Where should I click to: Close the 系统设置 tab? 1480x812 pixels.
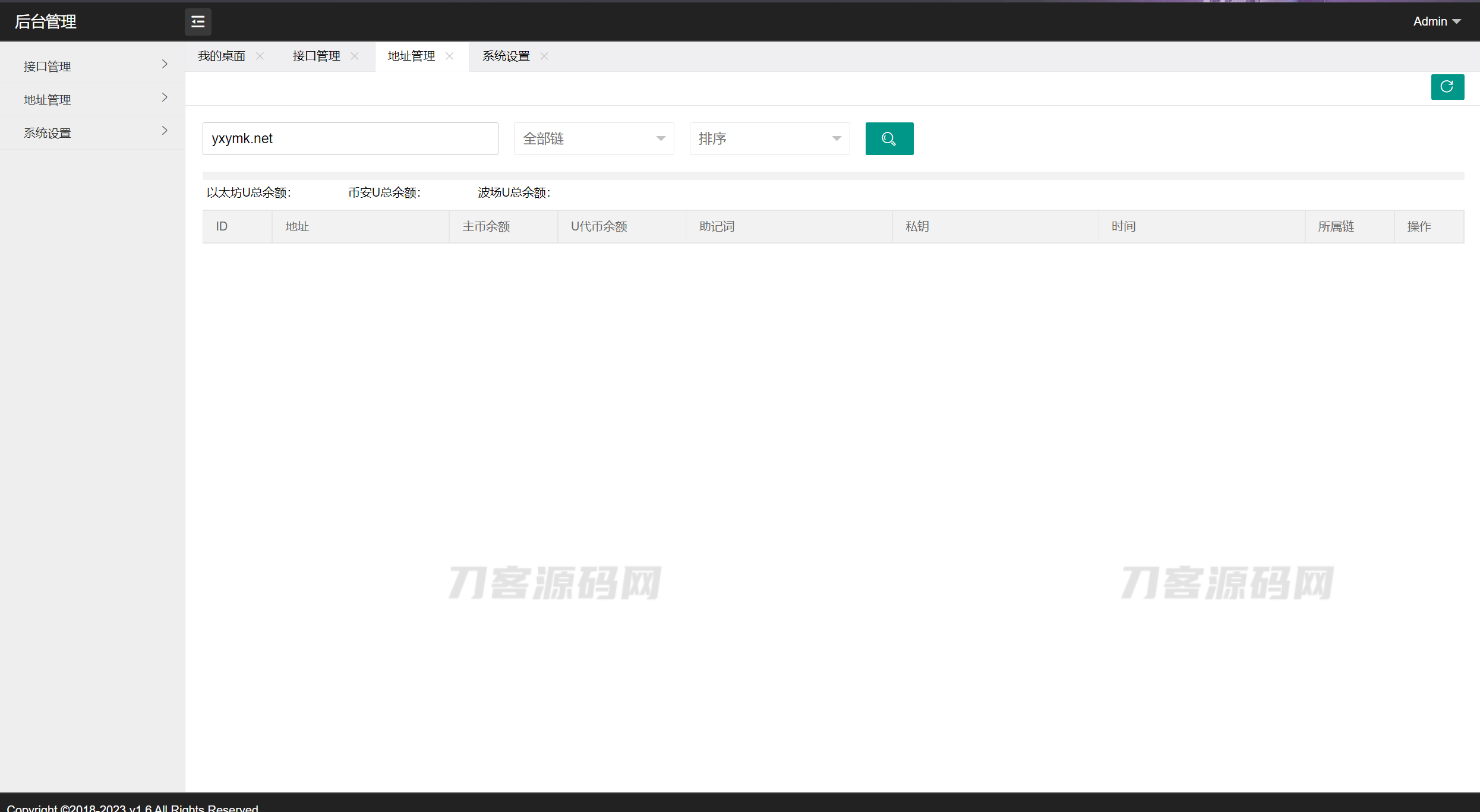pos(544,56)
